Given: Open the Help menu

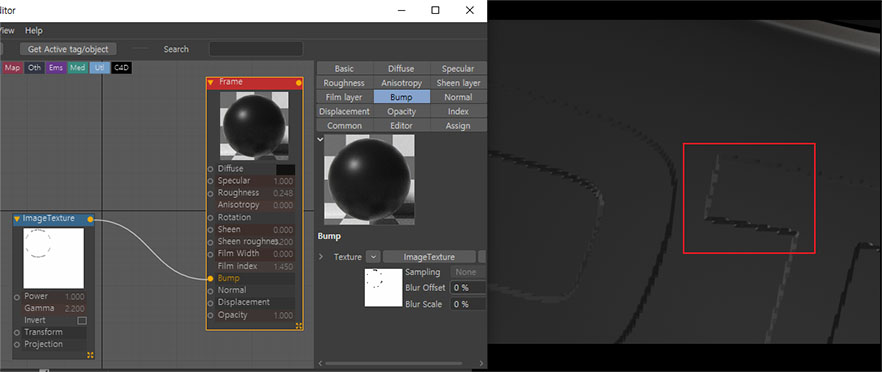Looking at the screenshot, I should [x=34, y=30].
